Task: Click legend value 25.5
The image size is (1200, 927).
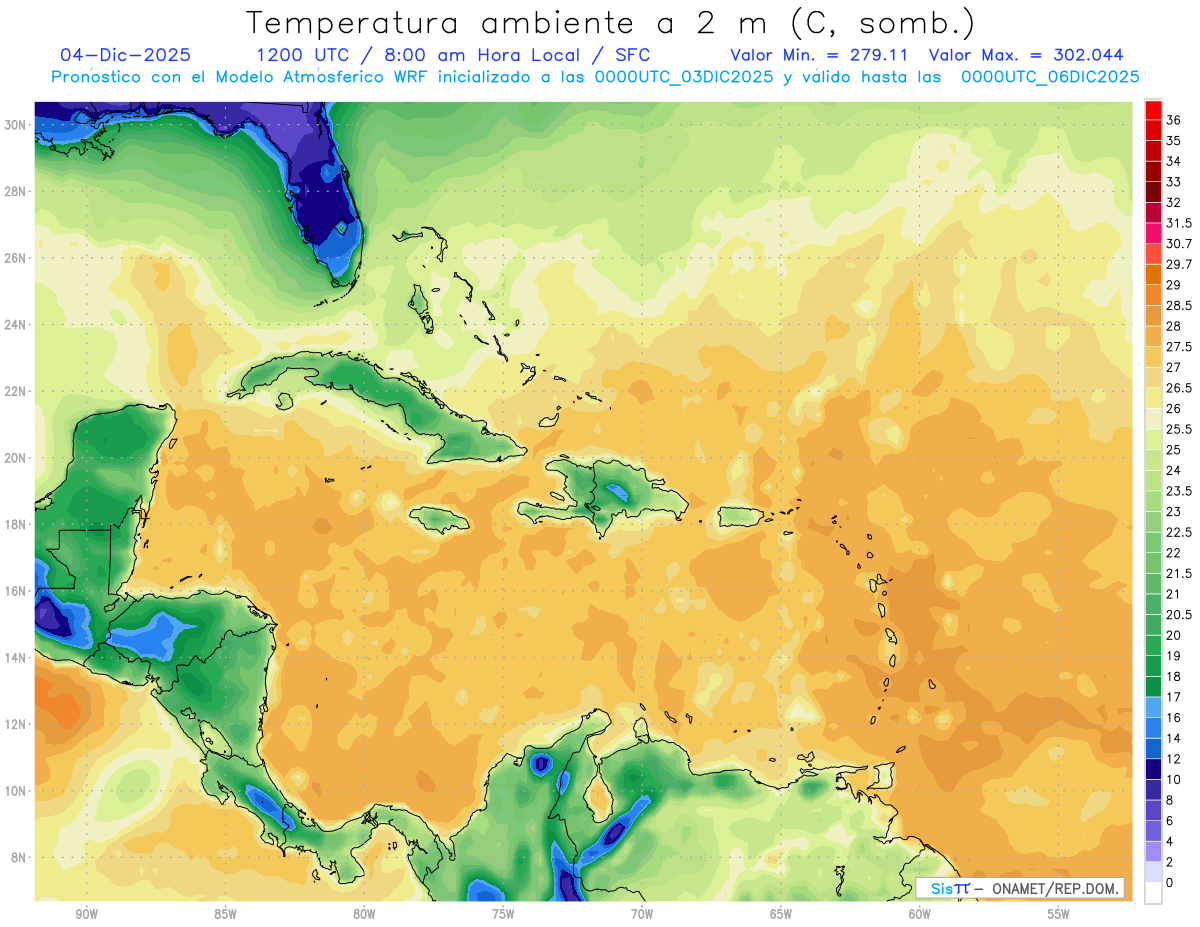Action: [x=1179, y=429]
